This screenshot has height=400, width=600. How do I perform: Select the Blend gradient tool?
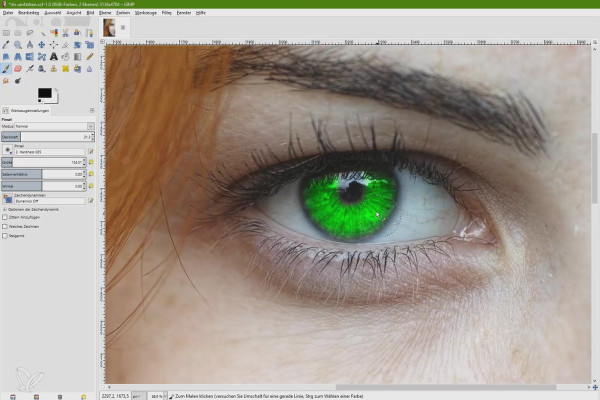77,57
